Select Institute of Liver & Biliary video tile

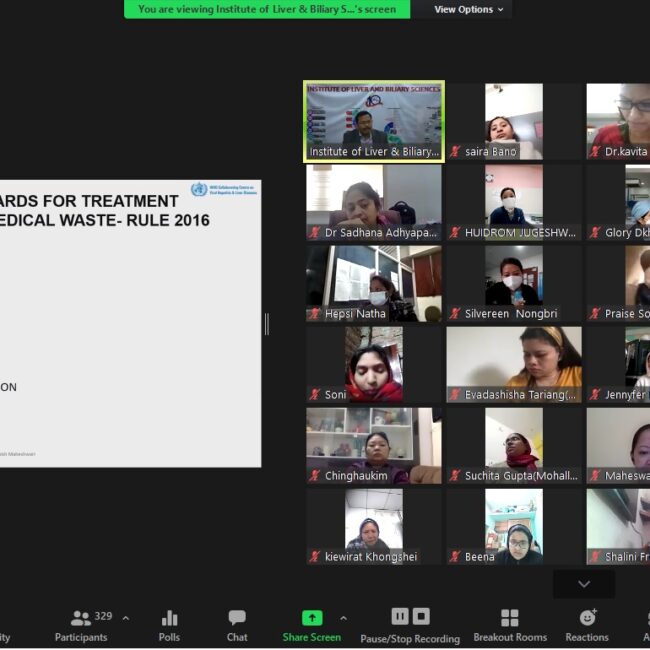click(374, 121)
